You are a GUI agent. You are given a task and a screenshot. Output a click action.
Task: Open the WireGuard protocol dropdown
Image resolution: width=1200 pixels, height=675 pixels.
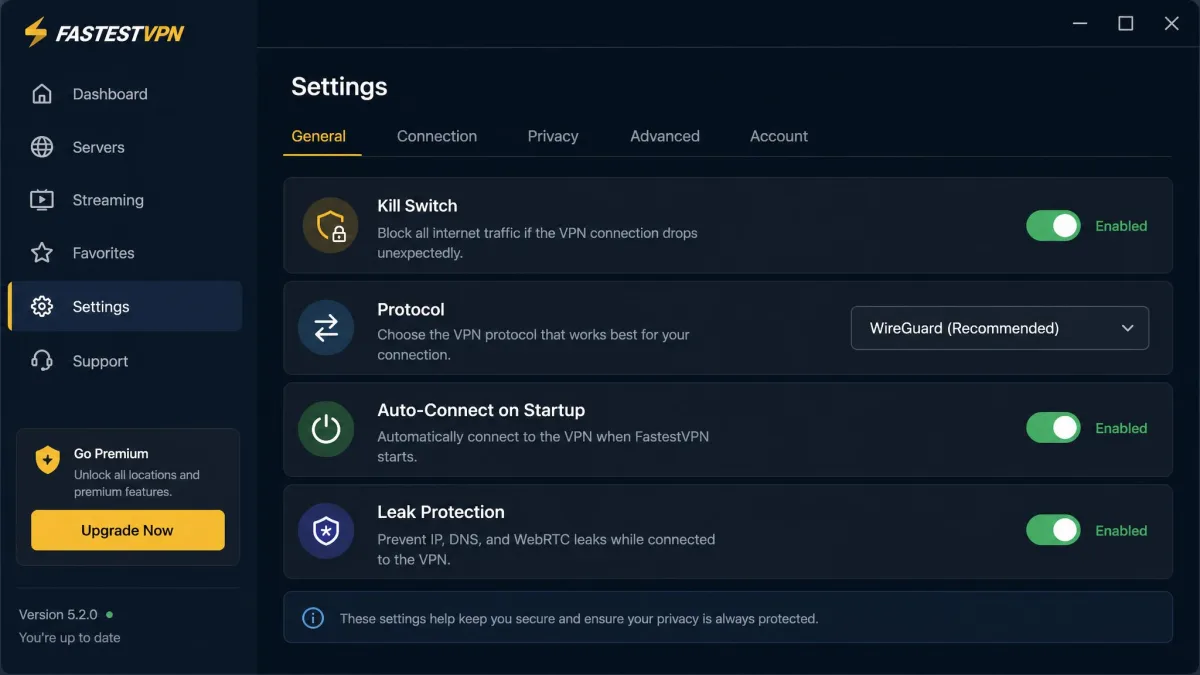pyautogui.click(x=999, y=328)
